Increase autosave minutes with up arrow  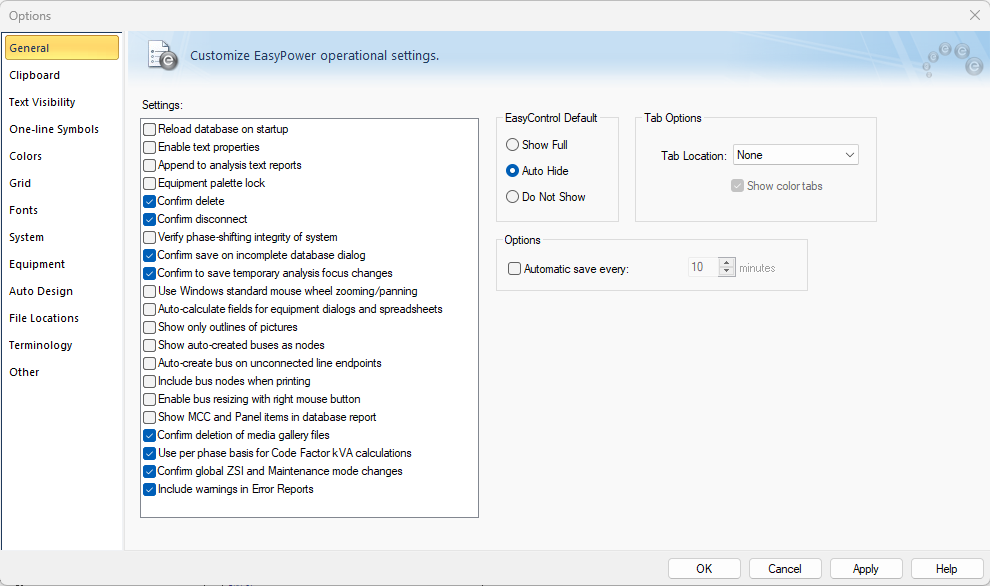click(727, 262)
